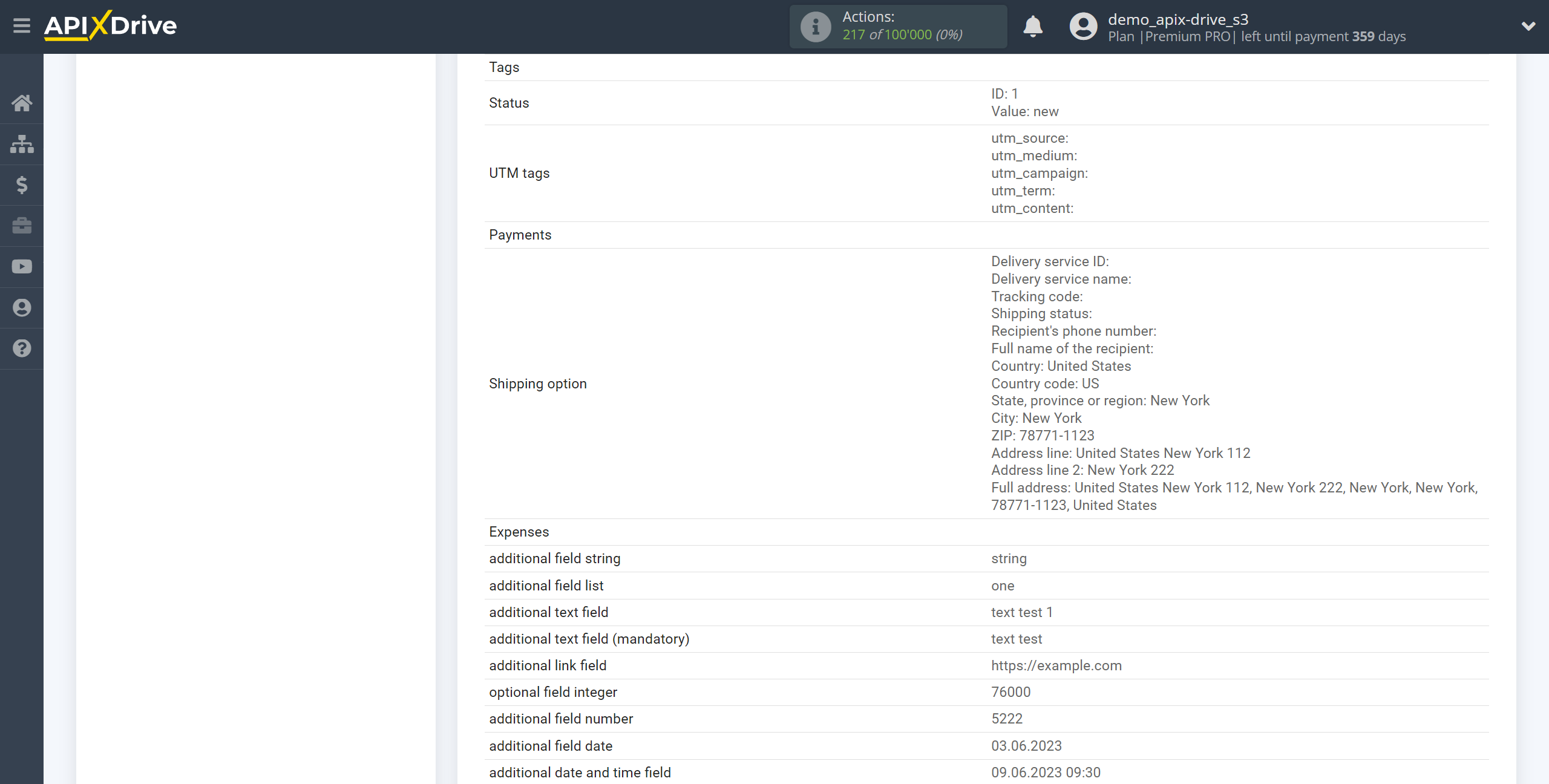This screenshot has width=1549, height=784.
Task: Expand the account dropdown chevron
Action: coord(1528,26)
